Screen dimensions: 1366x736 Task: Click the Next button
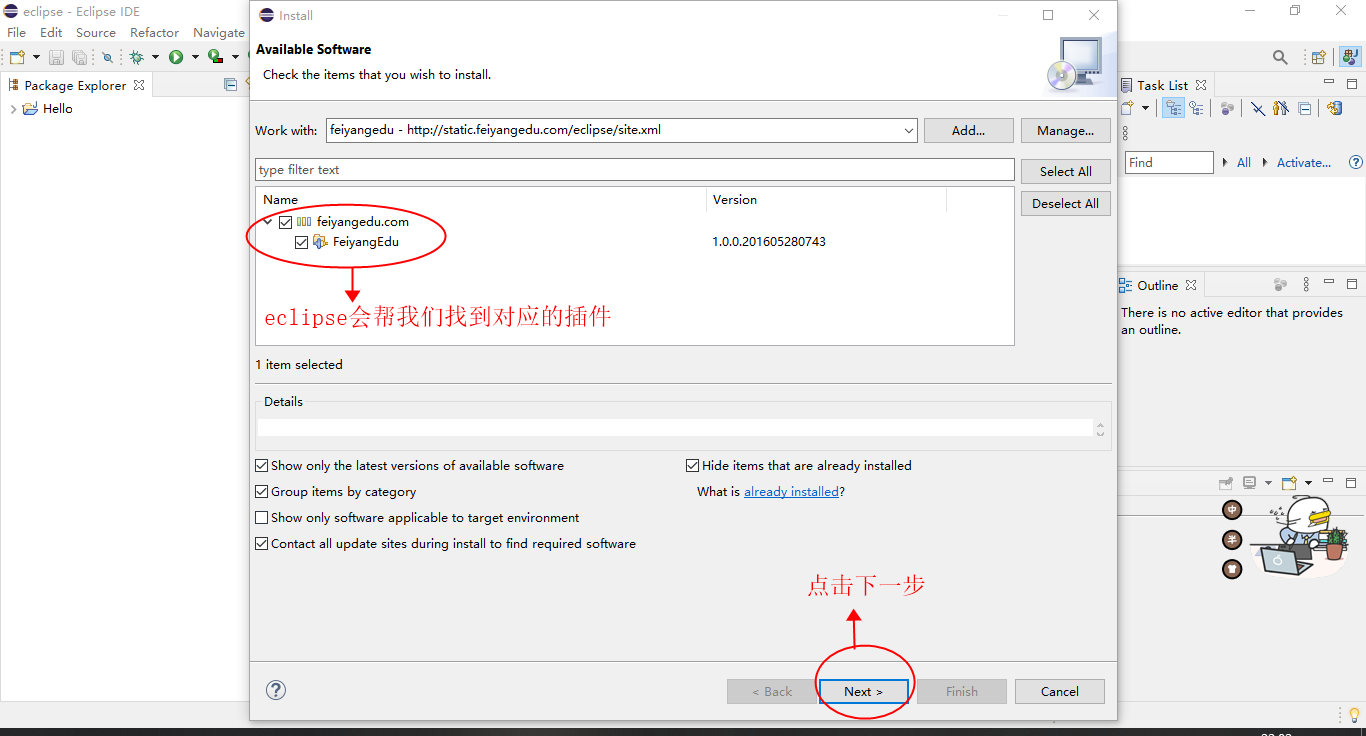pos(863,691)
